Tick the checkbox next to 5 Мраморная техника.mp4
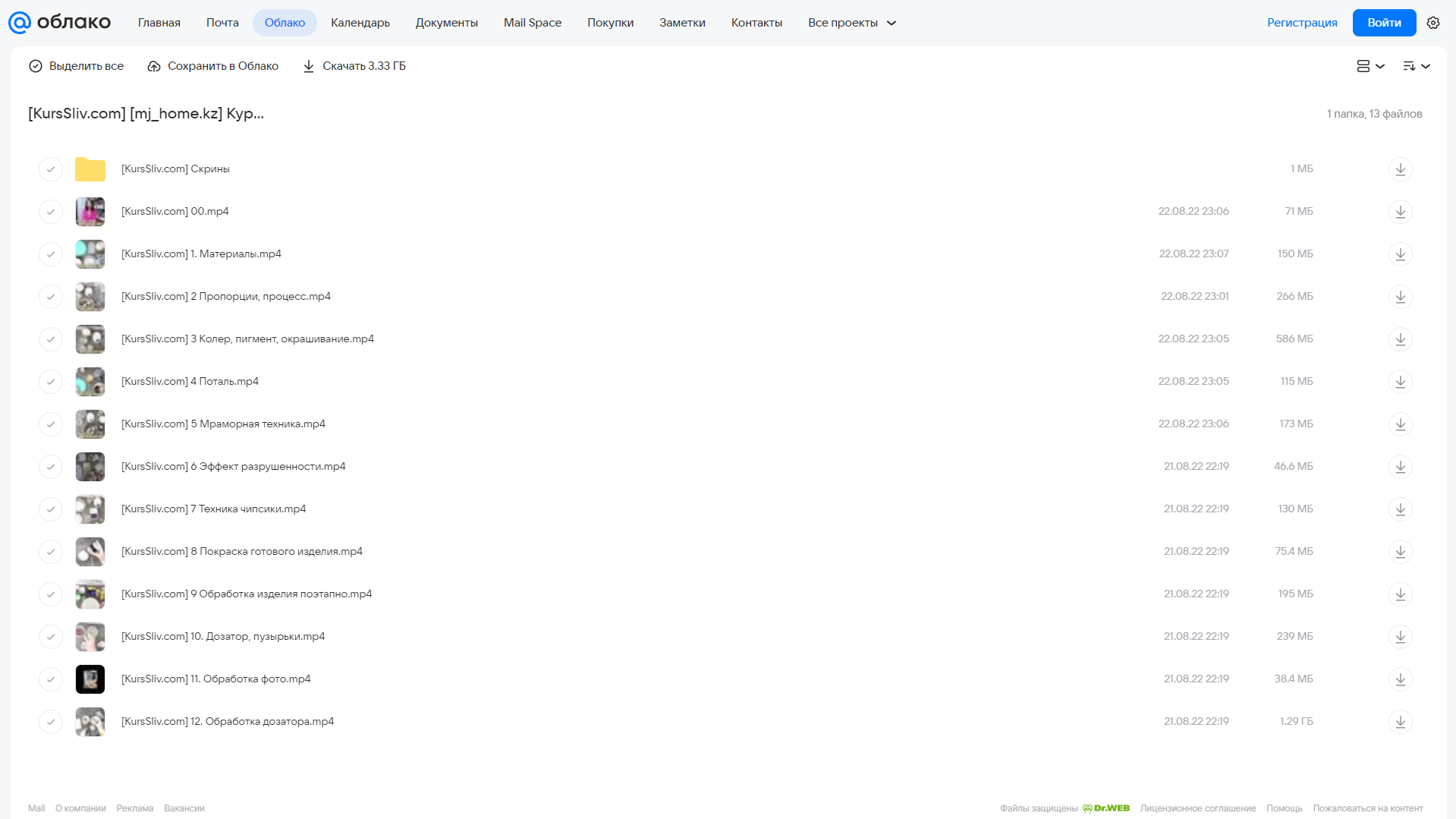The height and width of the screenshot is (819, 1456). click(51, 424)
